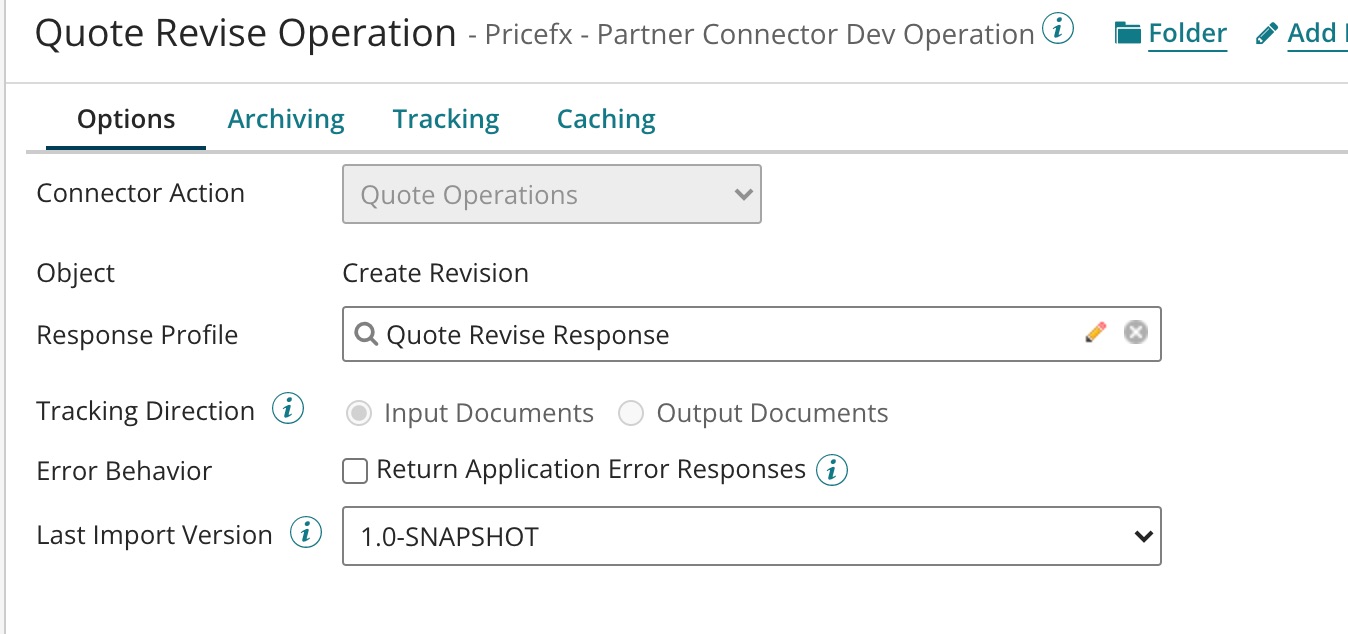
Task: Go to the Caching tab
Action: tap(606, 119)
